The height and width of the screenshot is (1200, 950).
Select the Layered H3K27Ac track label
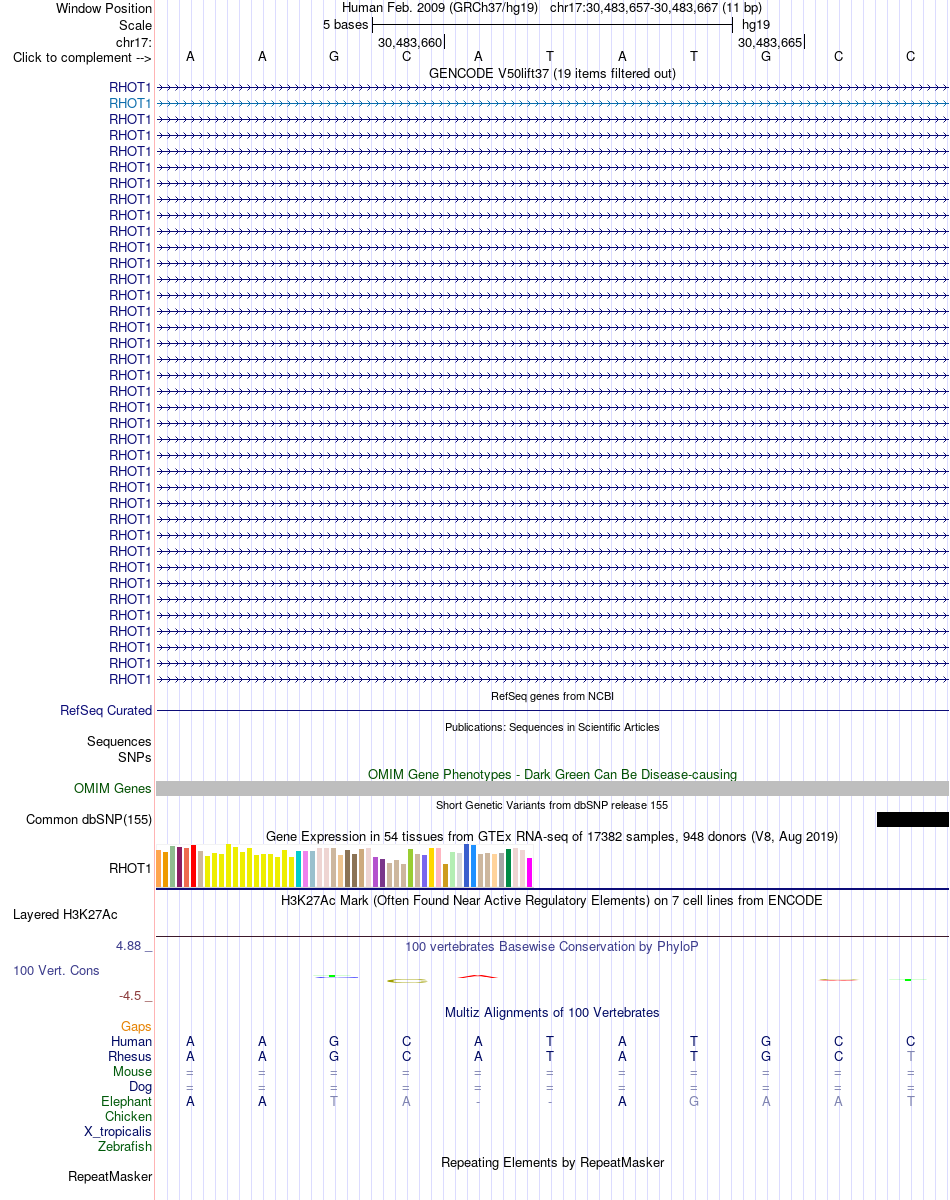(65, 914)
